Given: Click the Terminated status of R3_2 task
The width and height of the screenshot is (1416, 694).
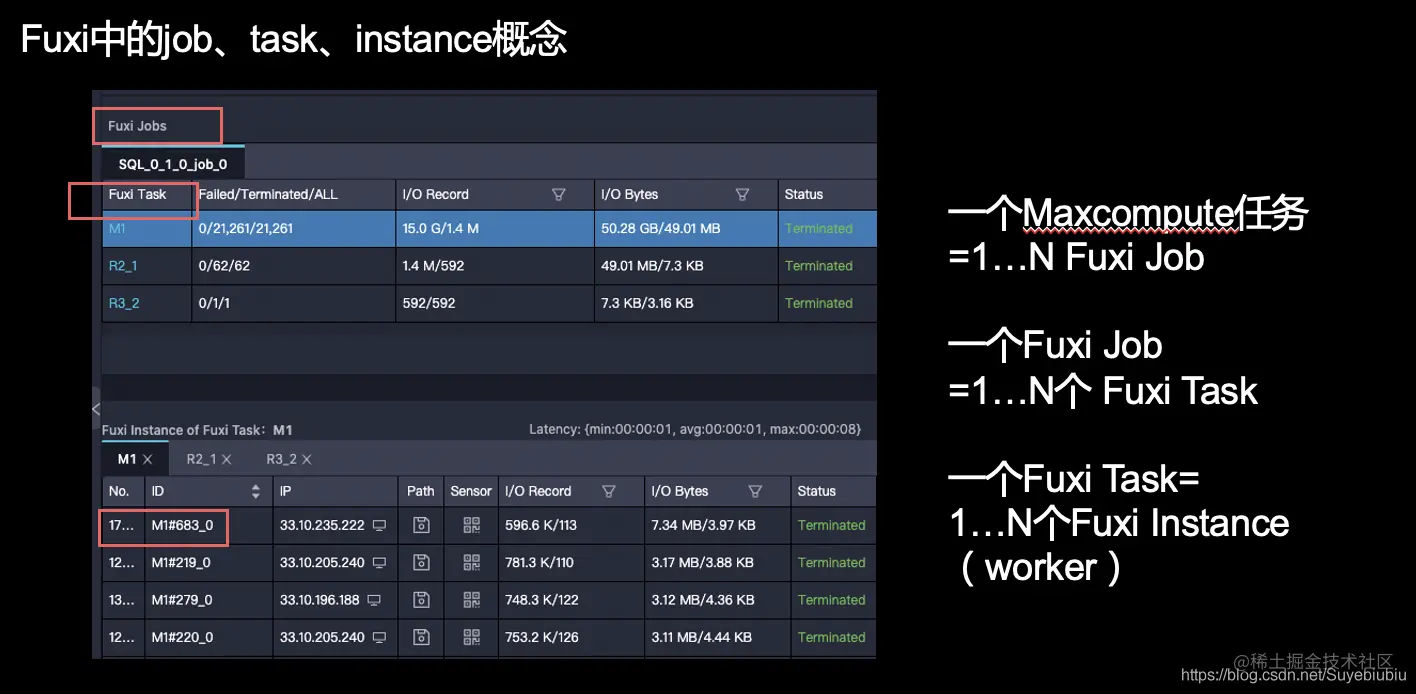Looking at the screenshot, I should click(819, 303).
